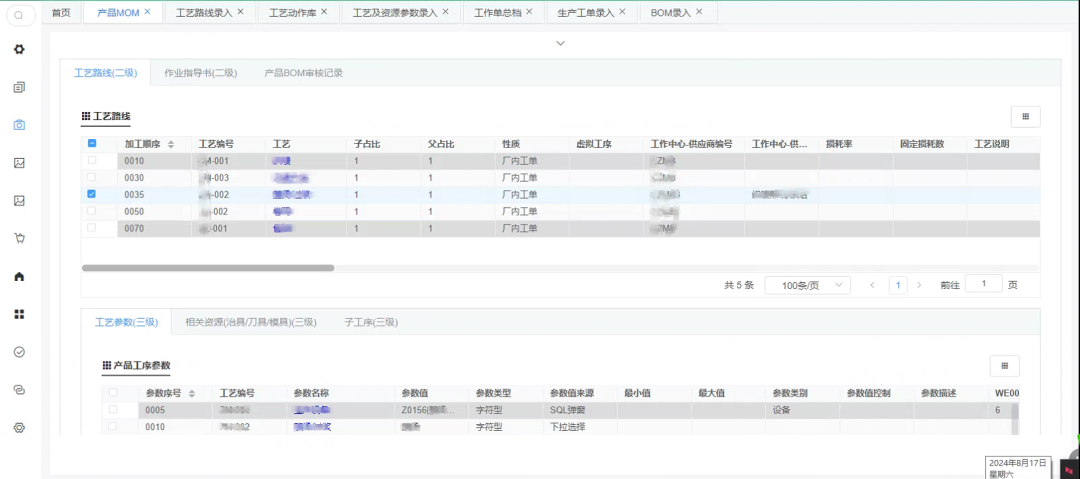1080x479 pixels.
Task: Open the 100条/页 page size dropdown
Action: click(x=807, y=285)
